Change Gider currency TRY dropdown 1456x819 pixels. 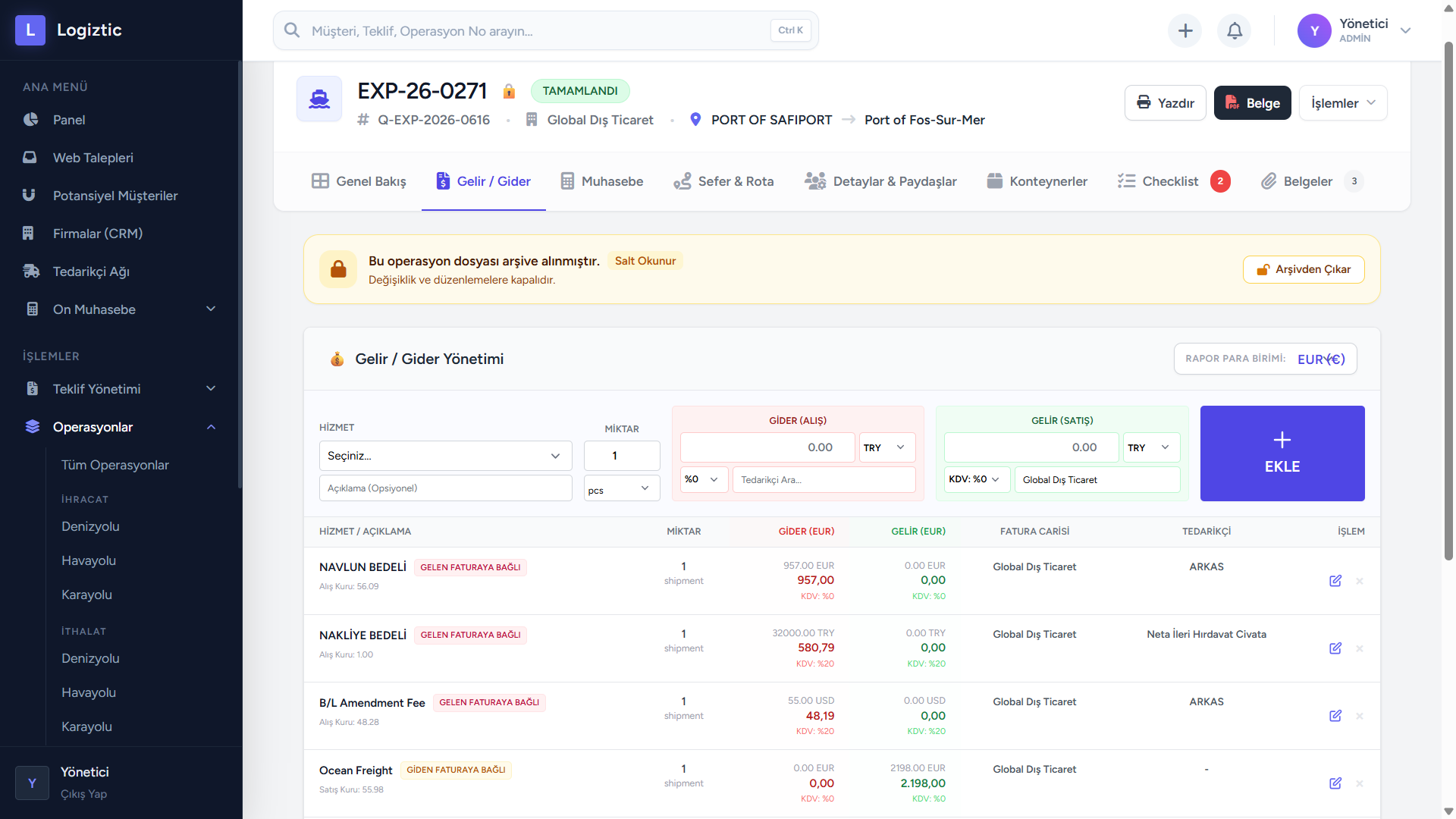point(886,447)
